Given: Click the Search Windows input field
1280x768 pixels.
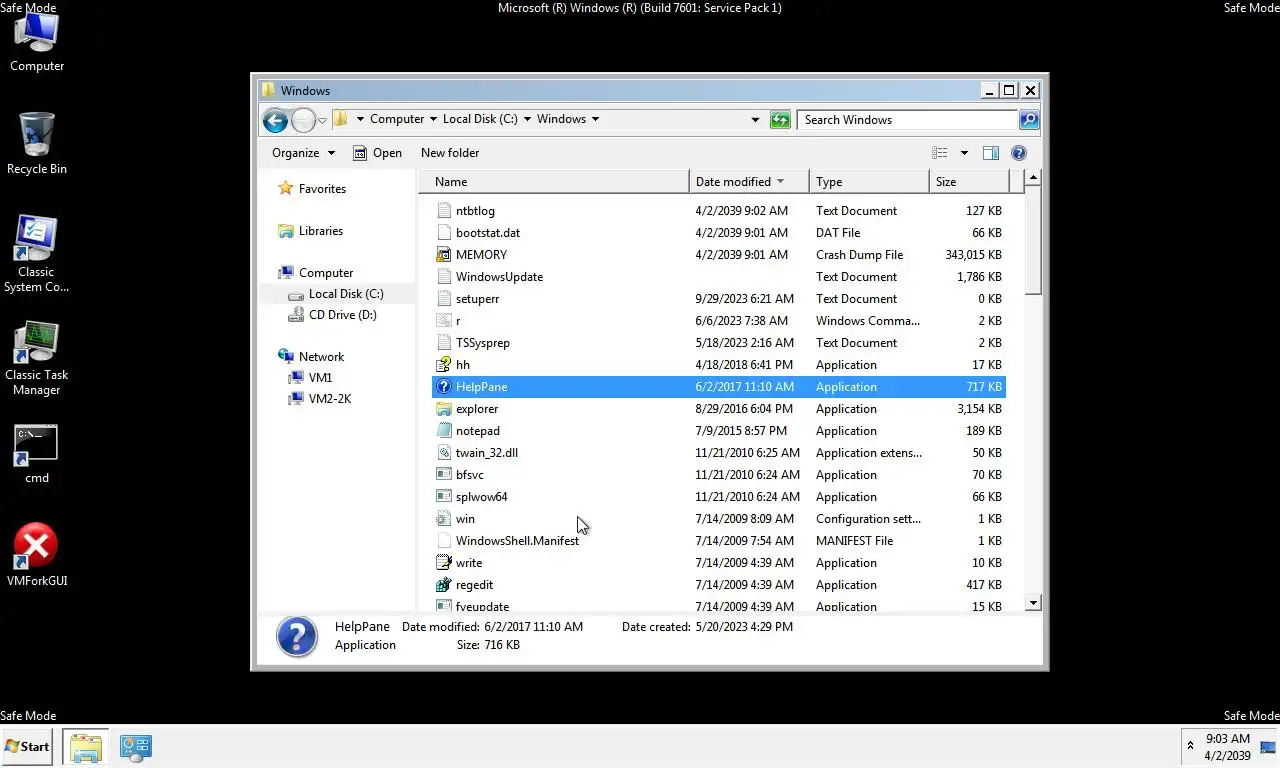Looking at the screenshot, I should (x=907, y=120).
